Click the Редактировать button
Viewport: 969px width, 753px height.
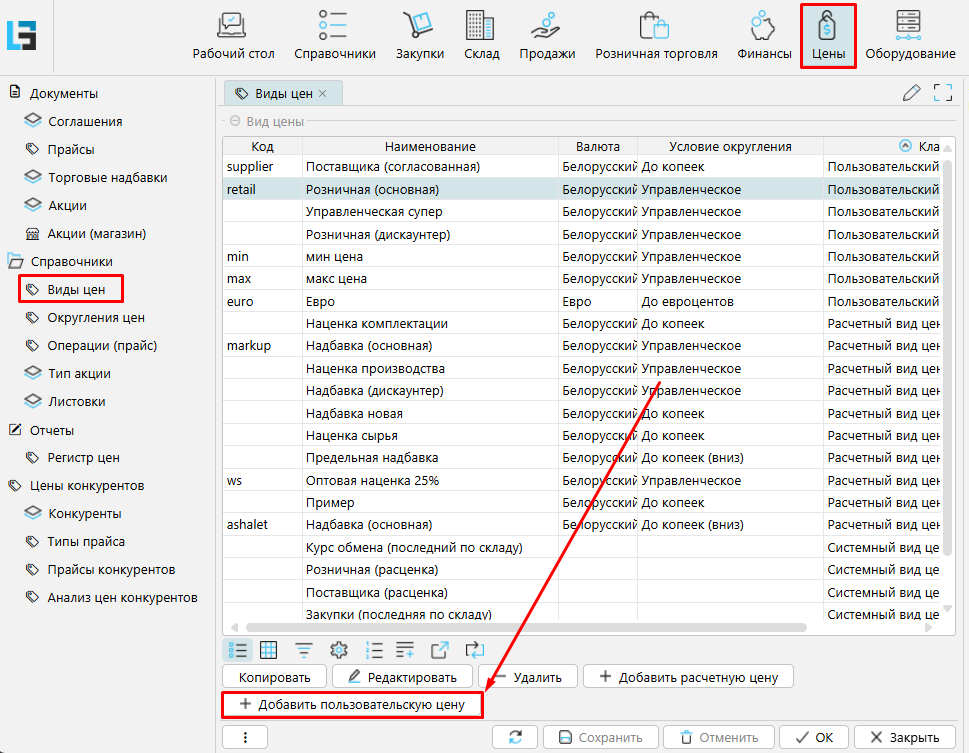tap(401, 677)
